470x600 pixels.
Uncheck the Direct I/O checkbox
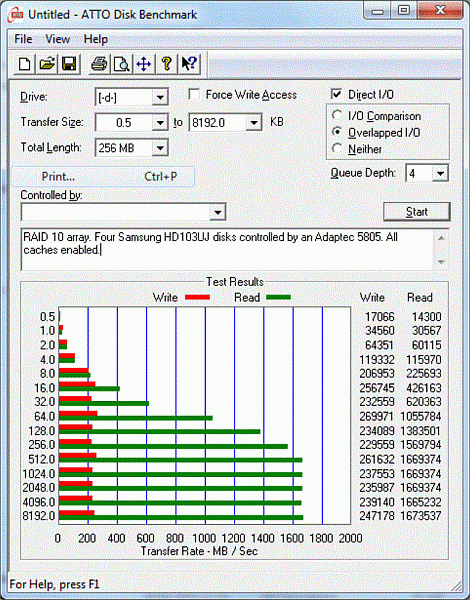point(336,94)
